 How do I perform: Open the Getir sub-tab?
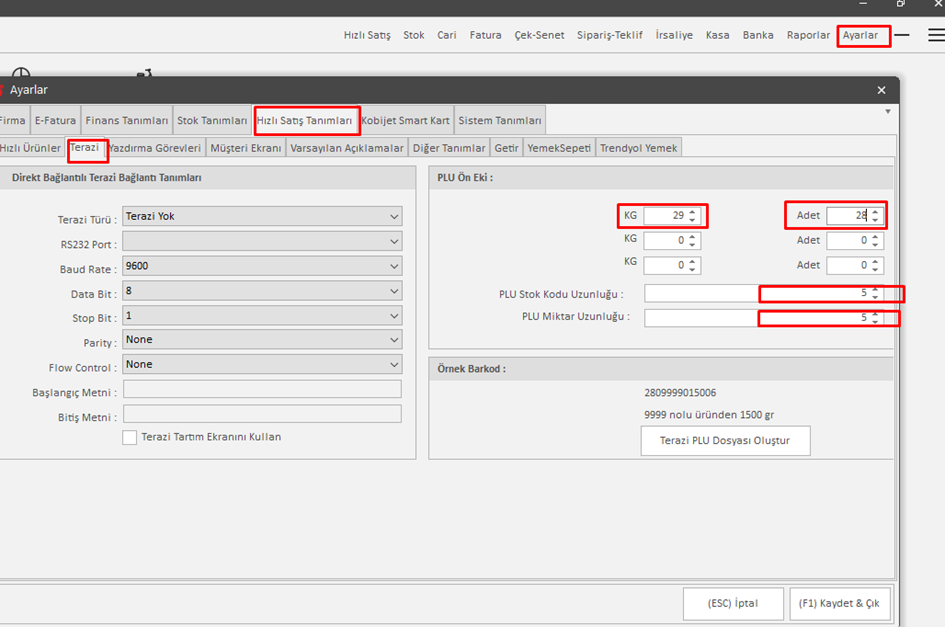(x=506, y=148)
